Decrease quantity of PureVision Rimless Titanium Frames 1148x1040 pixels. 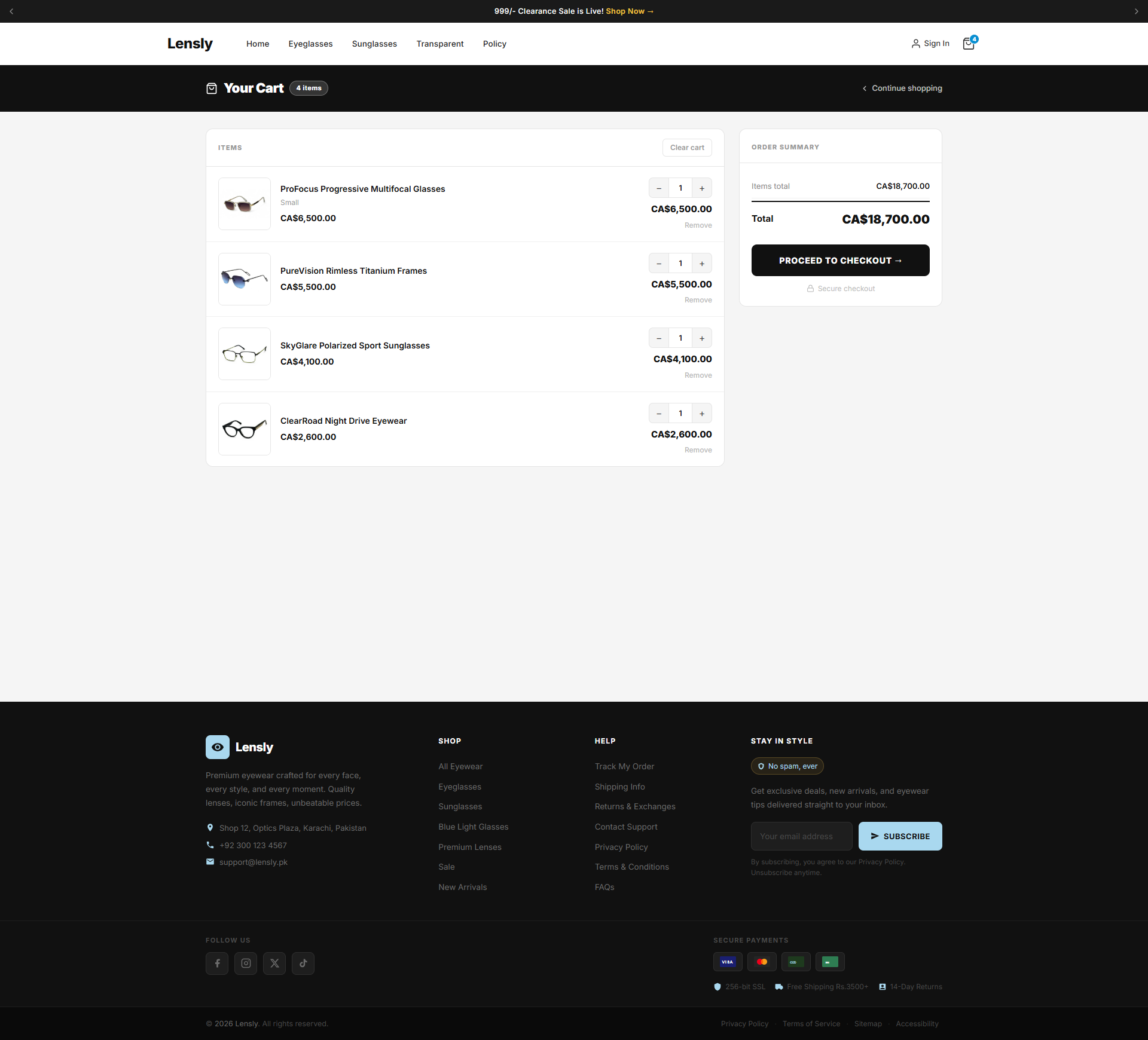point(659,263)
